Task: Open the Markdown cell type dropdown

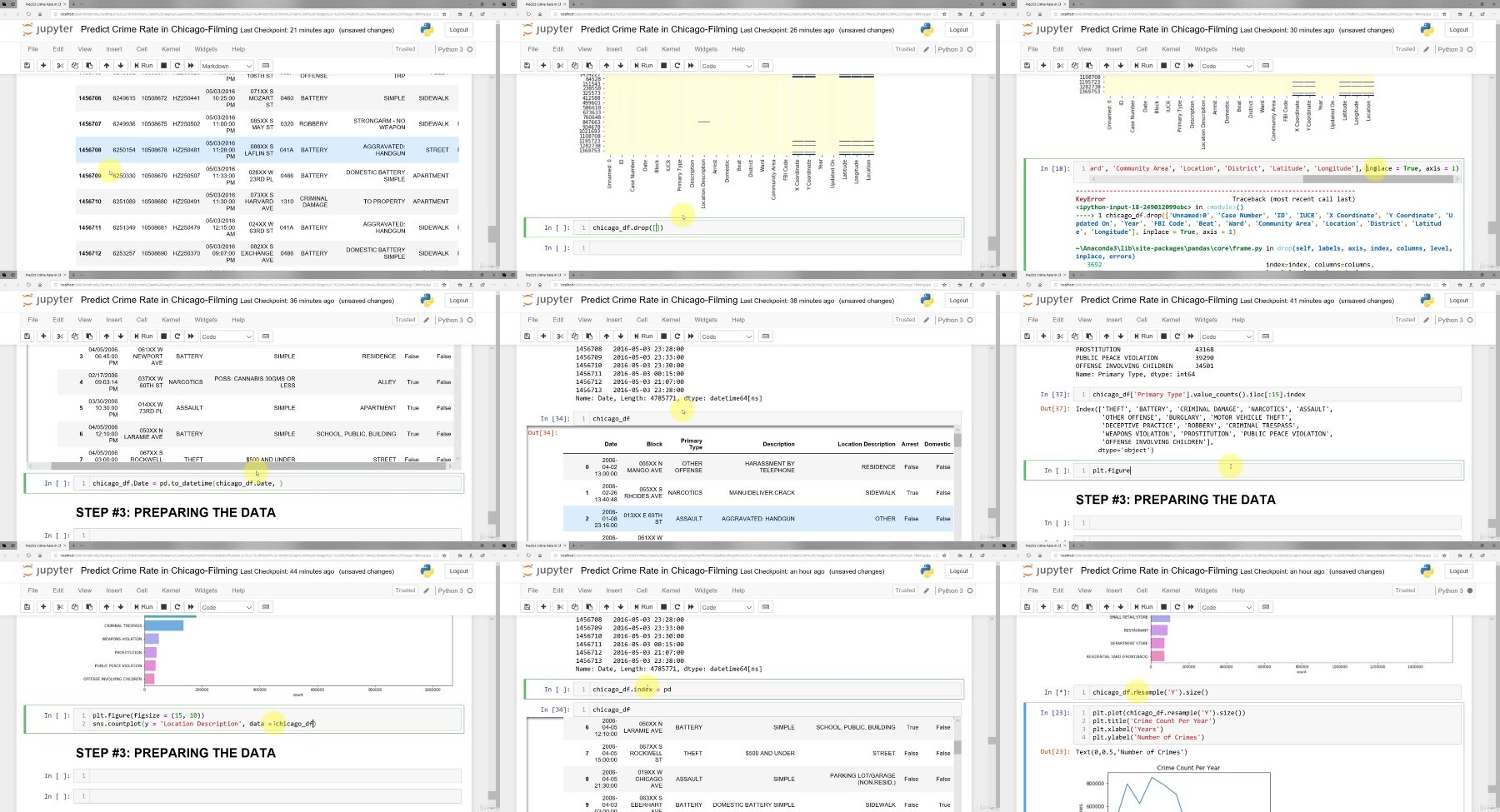Action: tap(226, 65)
